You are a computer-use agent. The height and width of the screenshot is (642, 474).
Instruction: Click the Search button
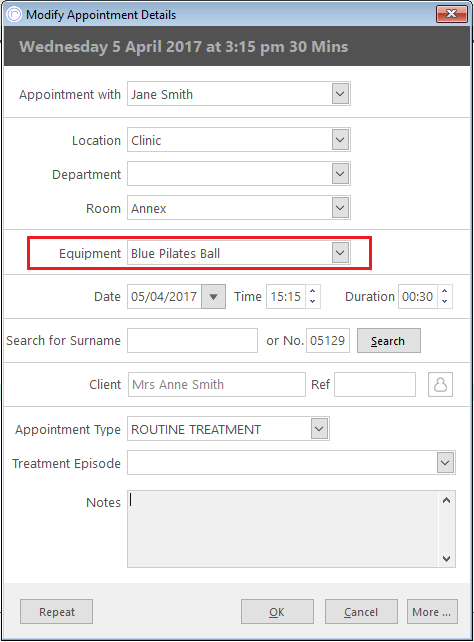389,341
